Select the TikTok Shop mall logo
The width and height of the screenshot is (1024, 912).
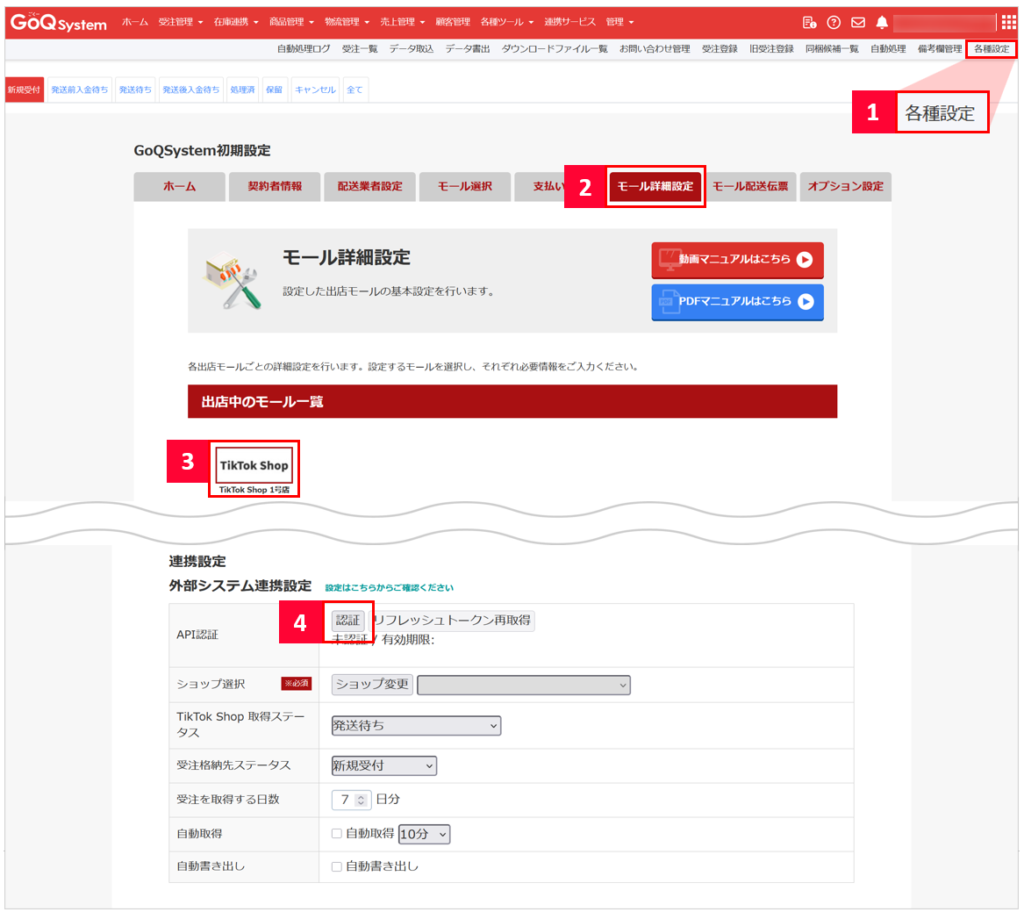tap(254, 466)
